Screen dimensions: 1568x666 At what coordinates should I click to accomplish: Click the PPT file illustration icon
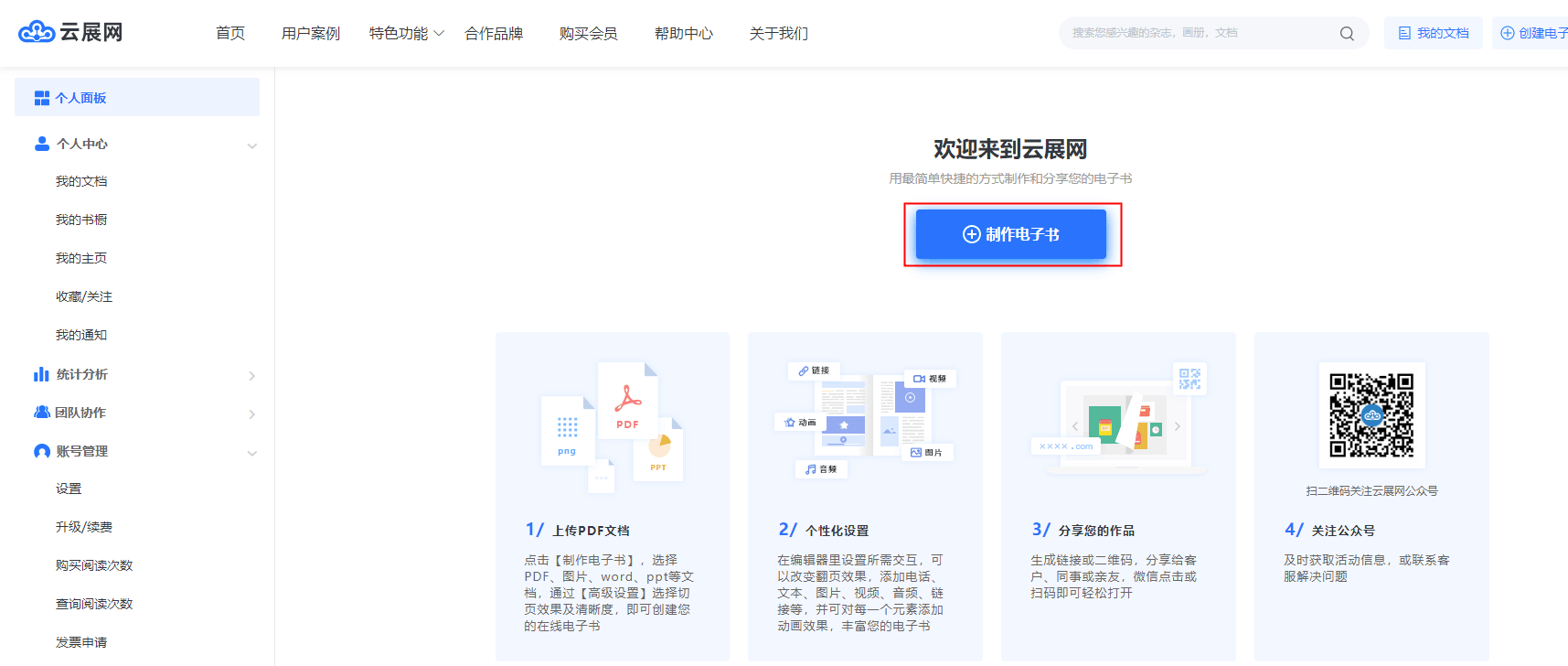coord(659,450)
